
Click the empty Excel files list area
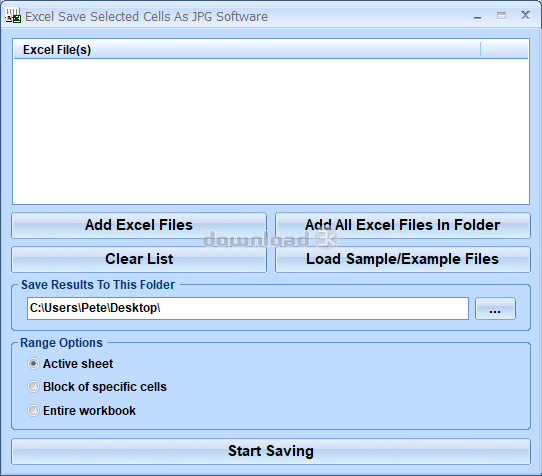pyautogui.click(x=271, y=131)
